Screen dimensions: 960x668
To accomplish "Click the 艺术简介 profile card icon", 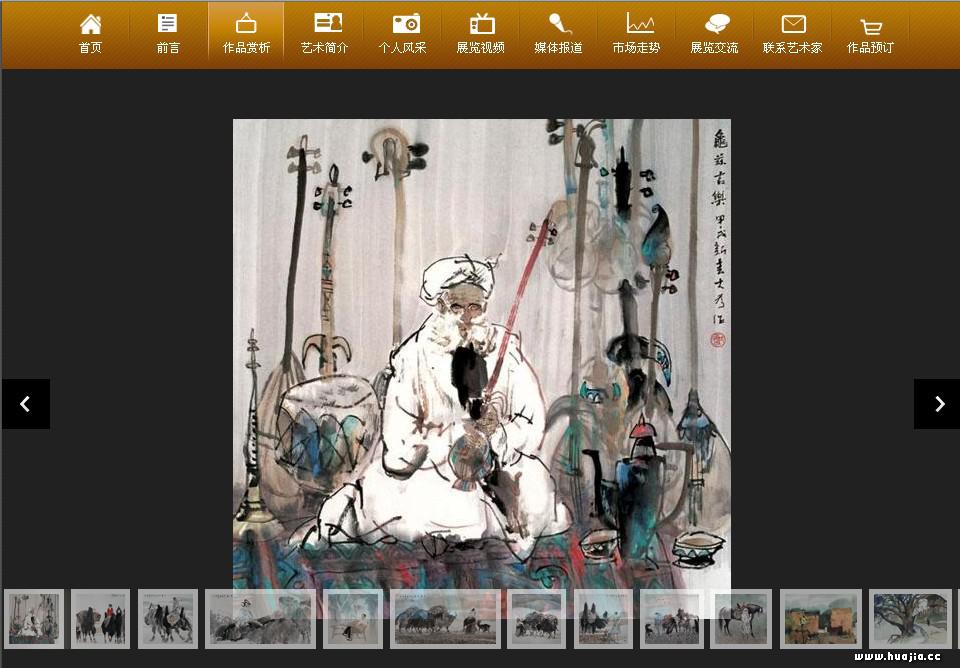I will click(328, 23).
